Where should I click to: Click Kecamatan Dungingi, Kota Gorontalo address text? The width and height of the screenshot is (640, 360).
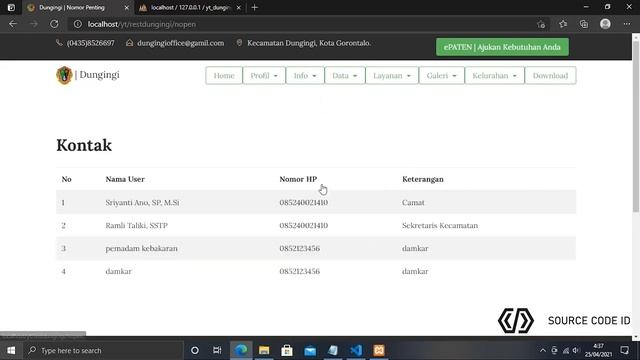click(309, 43)
